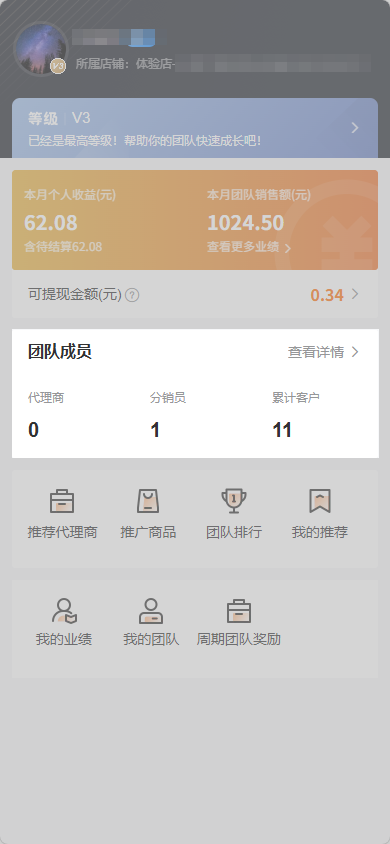Click the 团队排行 label

click(x=234, y=532)
